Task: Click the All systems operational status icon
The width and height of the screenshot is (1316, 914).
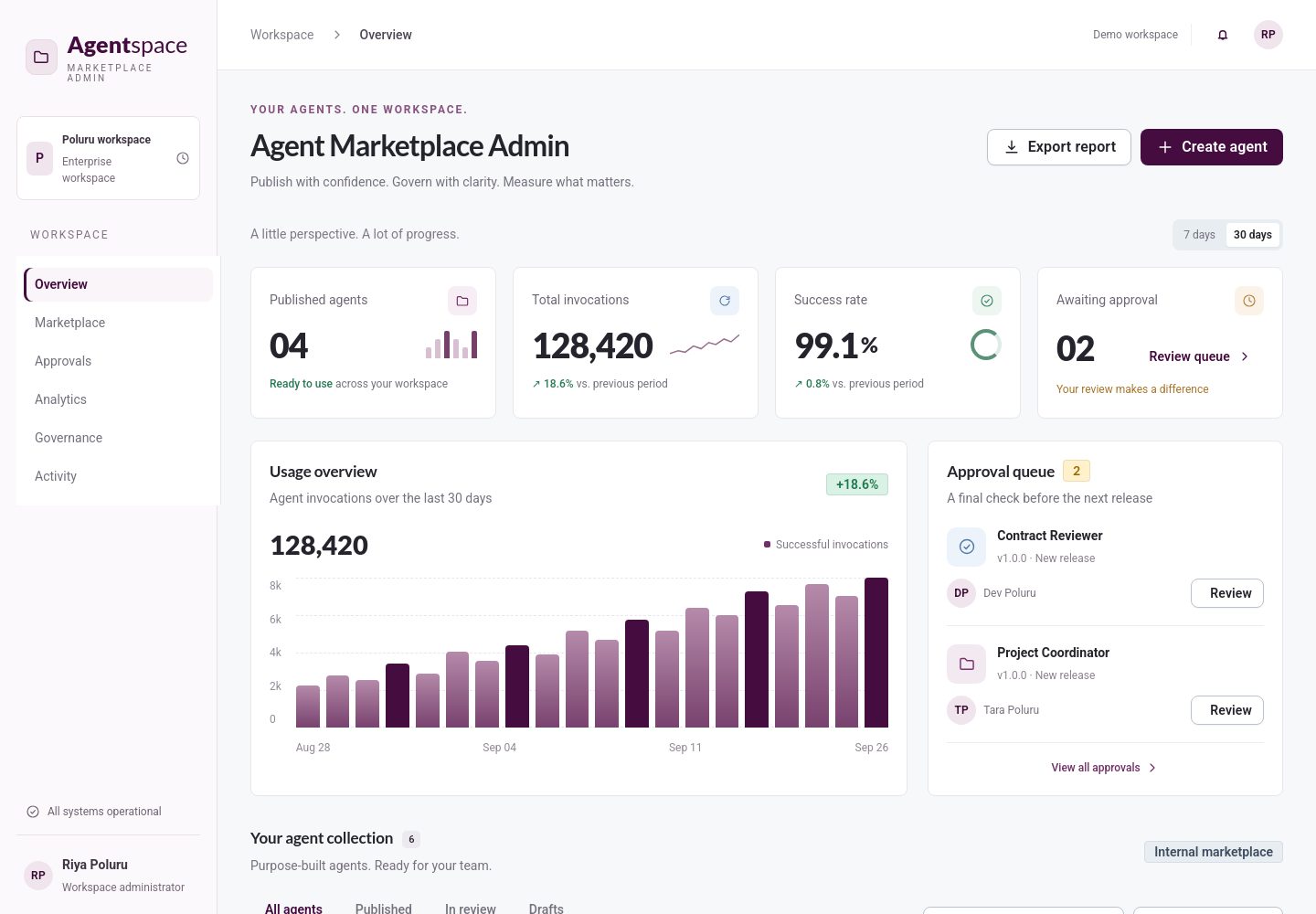Action: 33,812
